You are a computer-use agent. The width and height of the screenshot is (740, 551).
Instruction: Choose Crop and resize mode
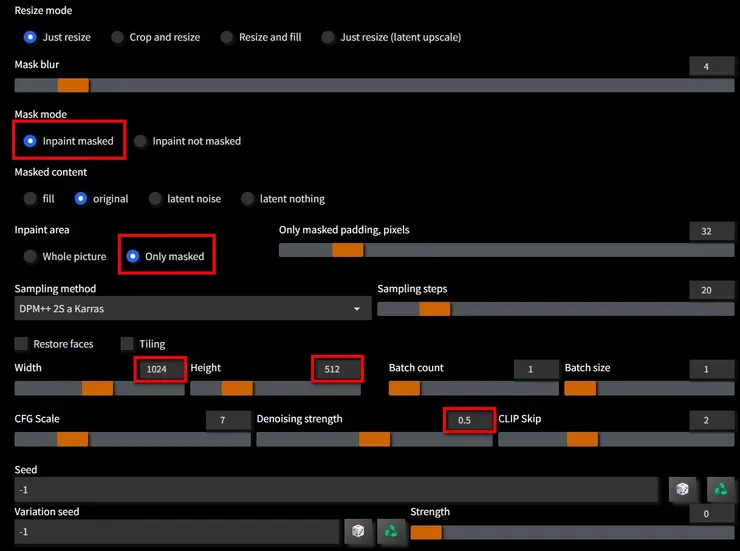pos(156,37)
